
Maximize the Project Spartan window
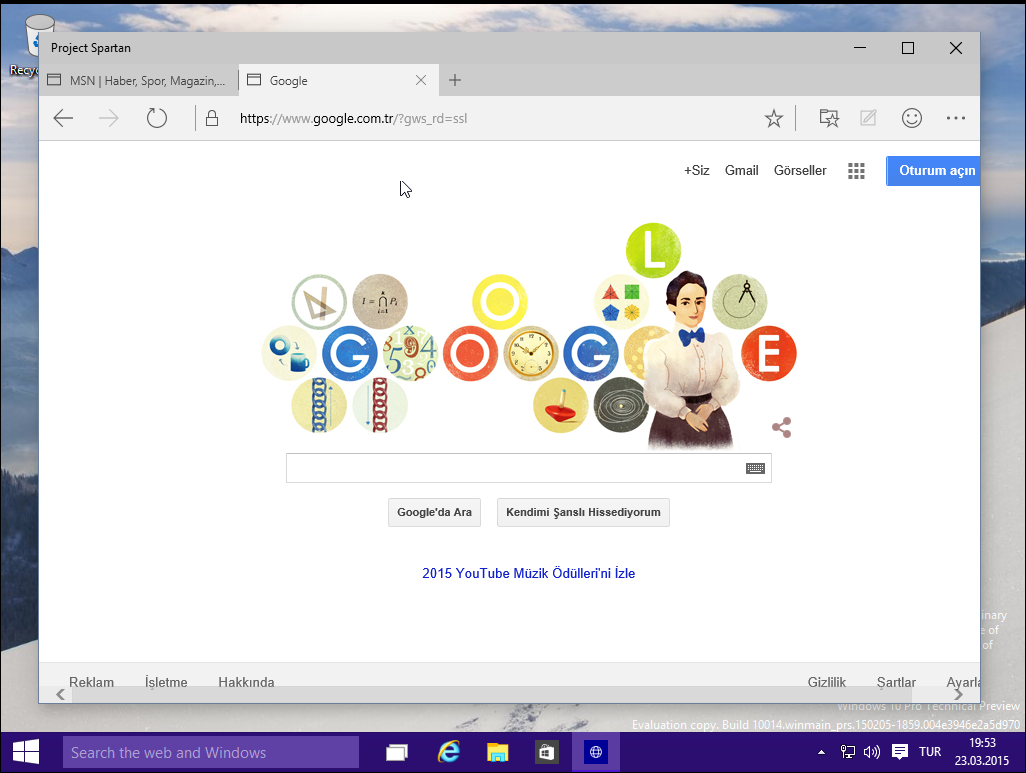click(x=908, y=48)
